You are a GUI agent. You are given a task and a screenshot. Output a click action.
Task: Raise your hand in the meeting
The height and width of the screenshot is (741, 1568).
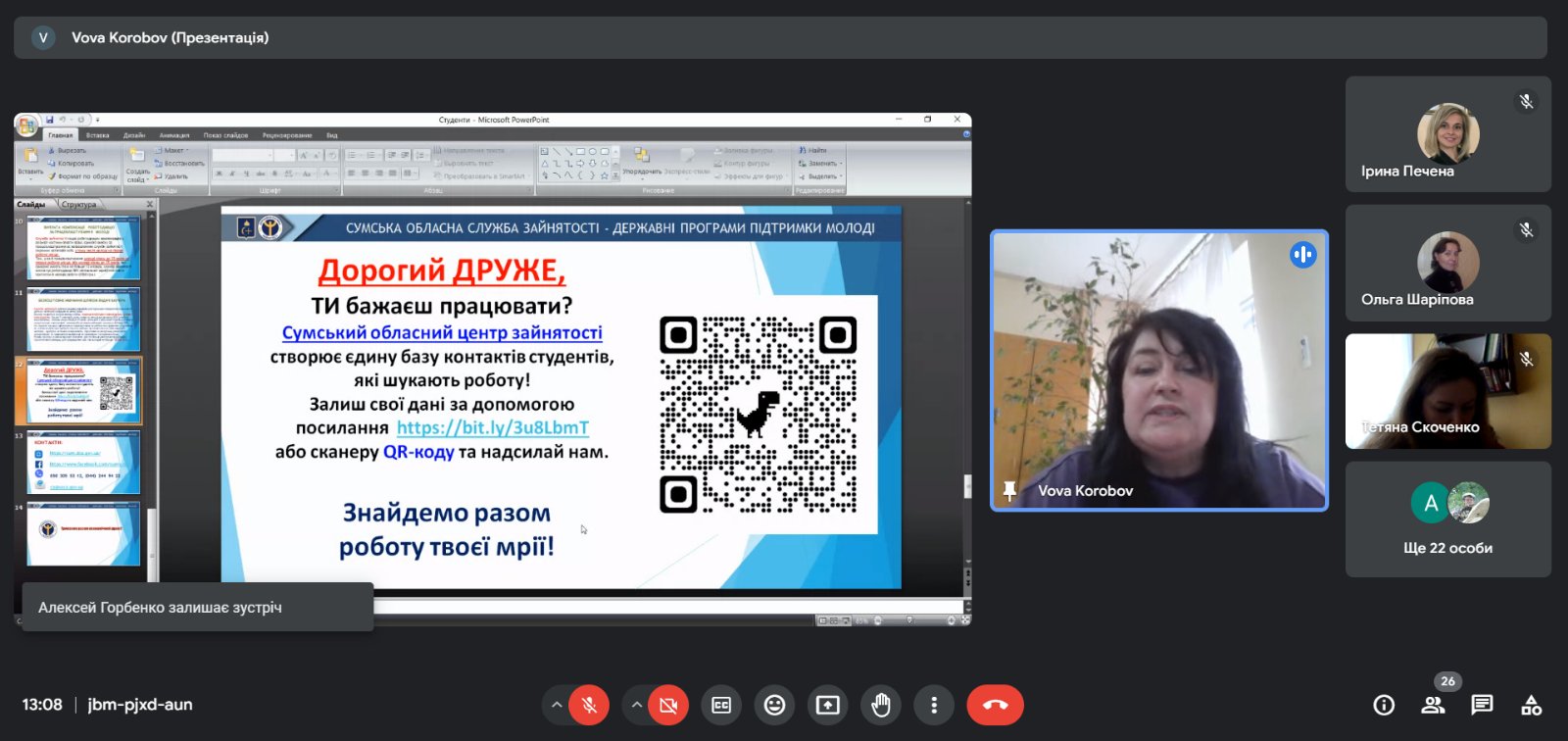click(881, 705)
